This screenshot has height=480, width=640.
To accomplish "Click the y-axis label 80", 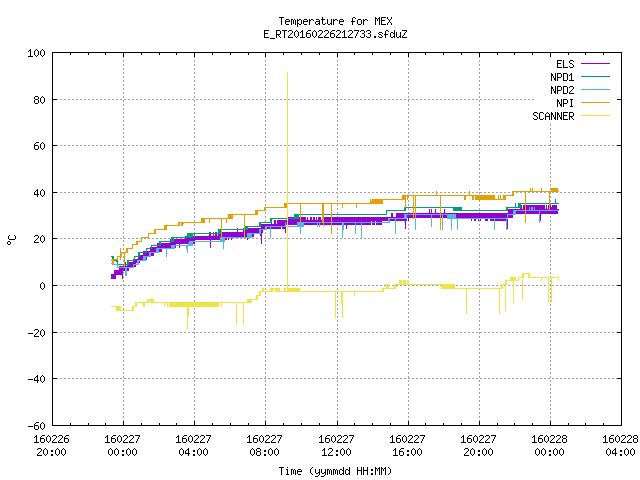I will point(39,100).
